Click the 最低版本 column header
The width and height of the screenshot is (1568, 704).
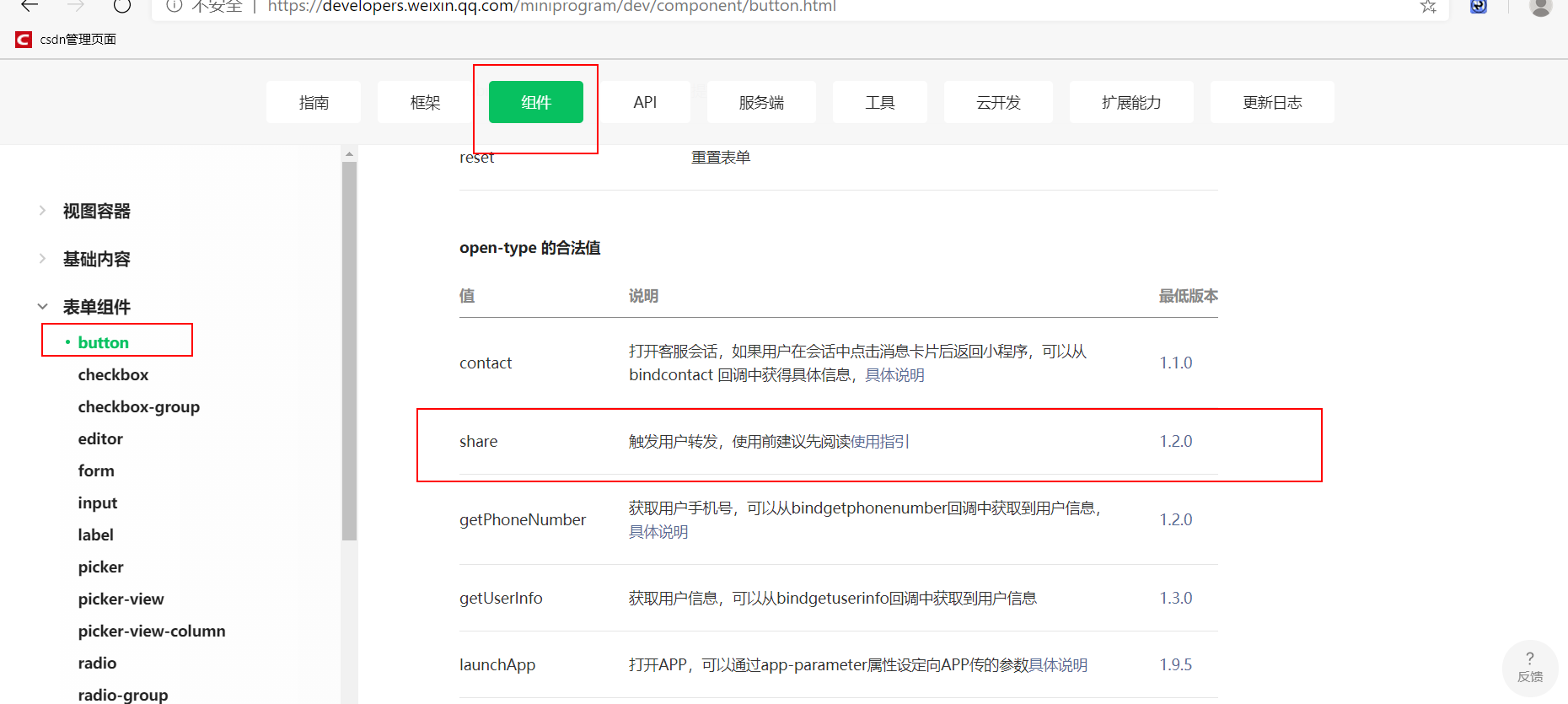point(1188,296)
